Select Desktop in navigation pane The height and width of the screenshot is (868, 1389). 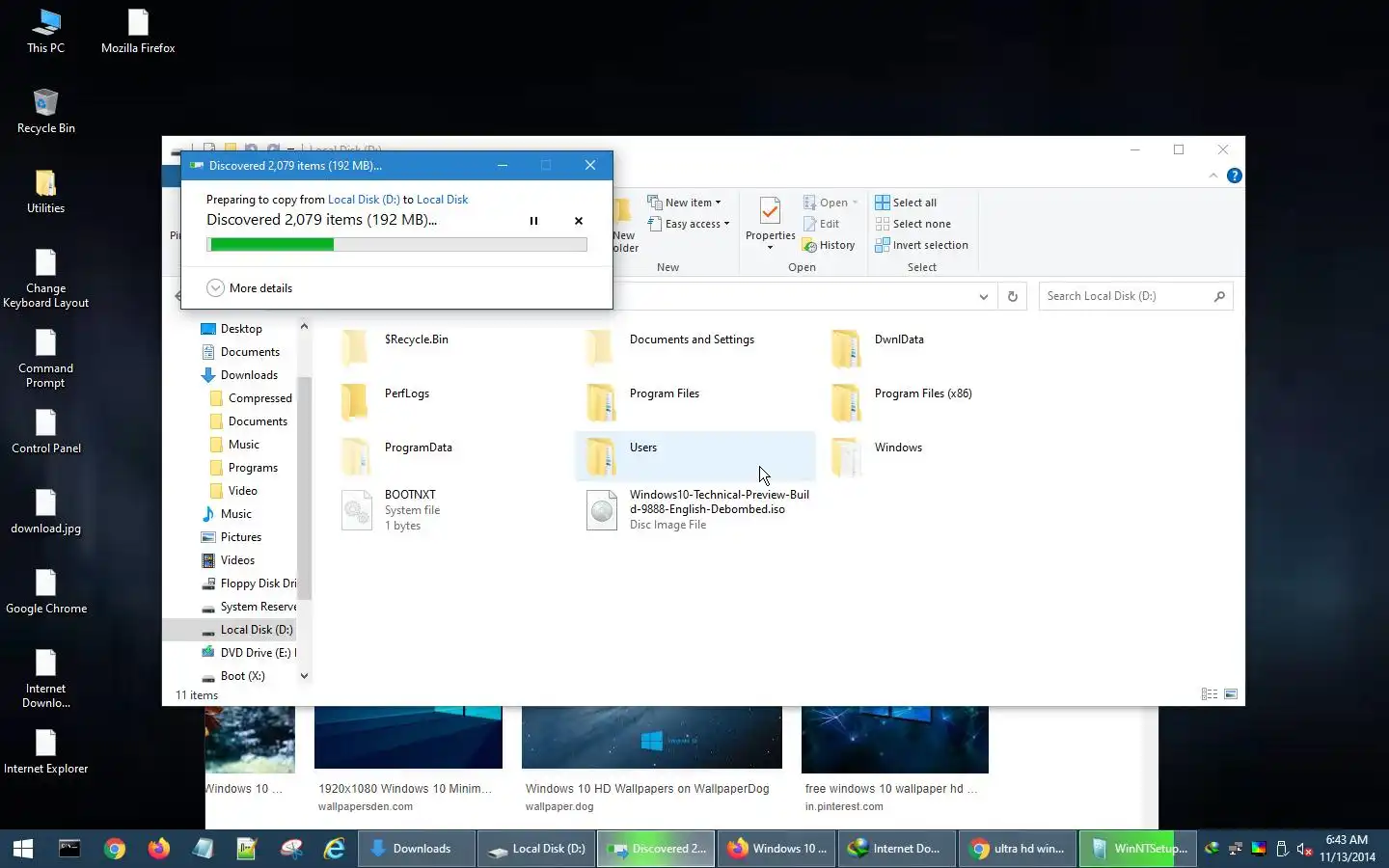coord(231,329)
